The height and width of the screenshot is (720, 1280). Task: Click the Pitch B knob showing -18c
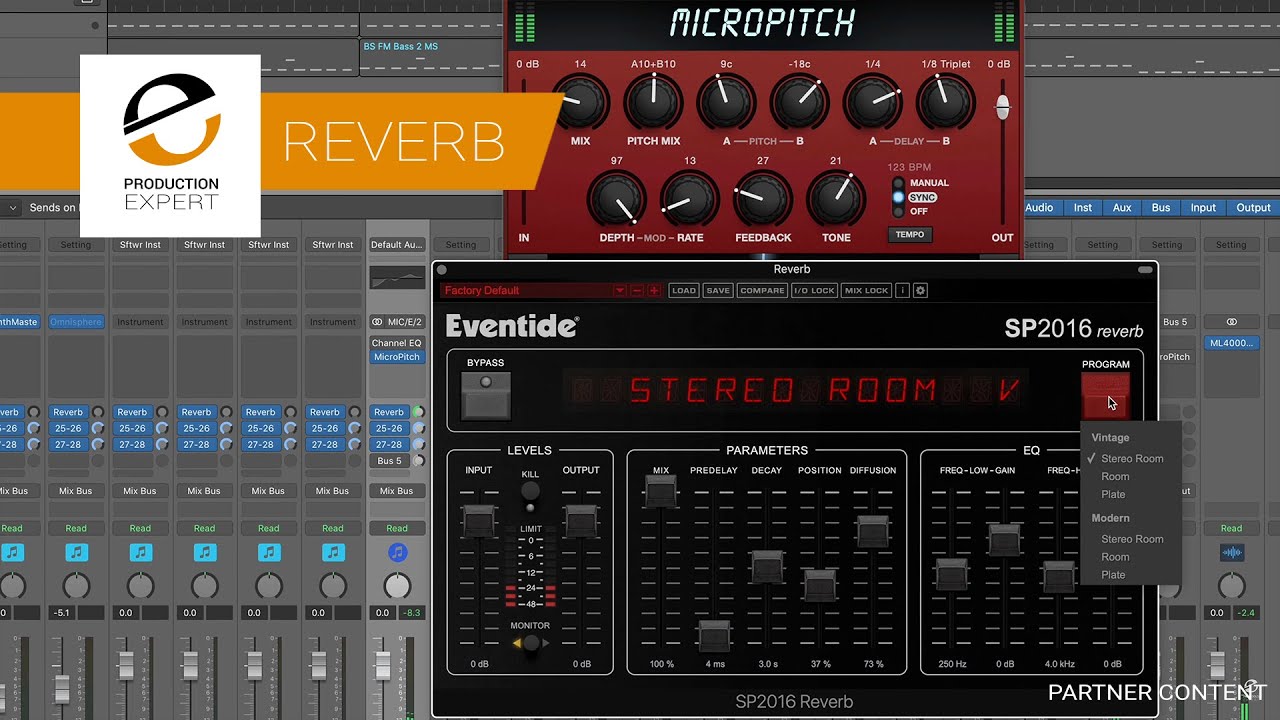click(799, 103)
